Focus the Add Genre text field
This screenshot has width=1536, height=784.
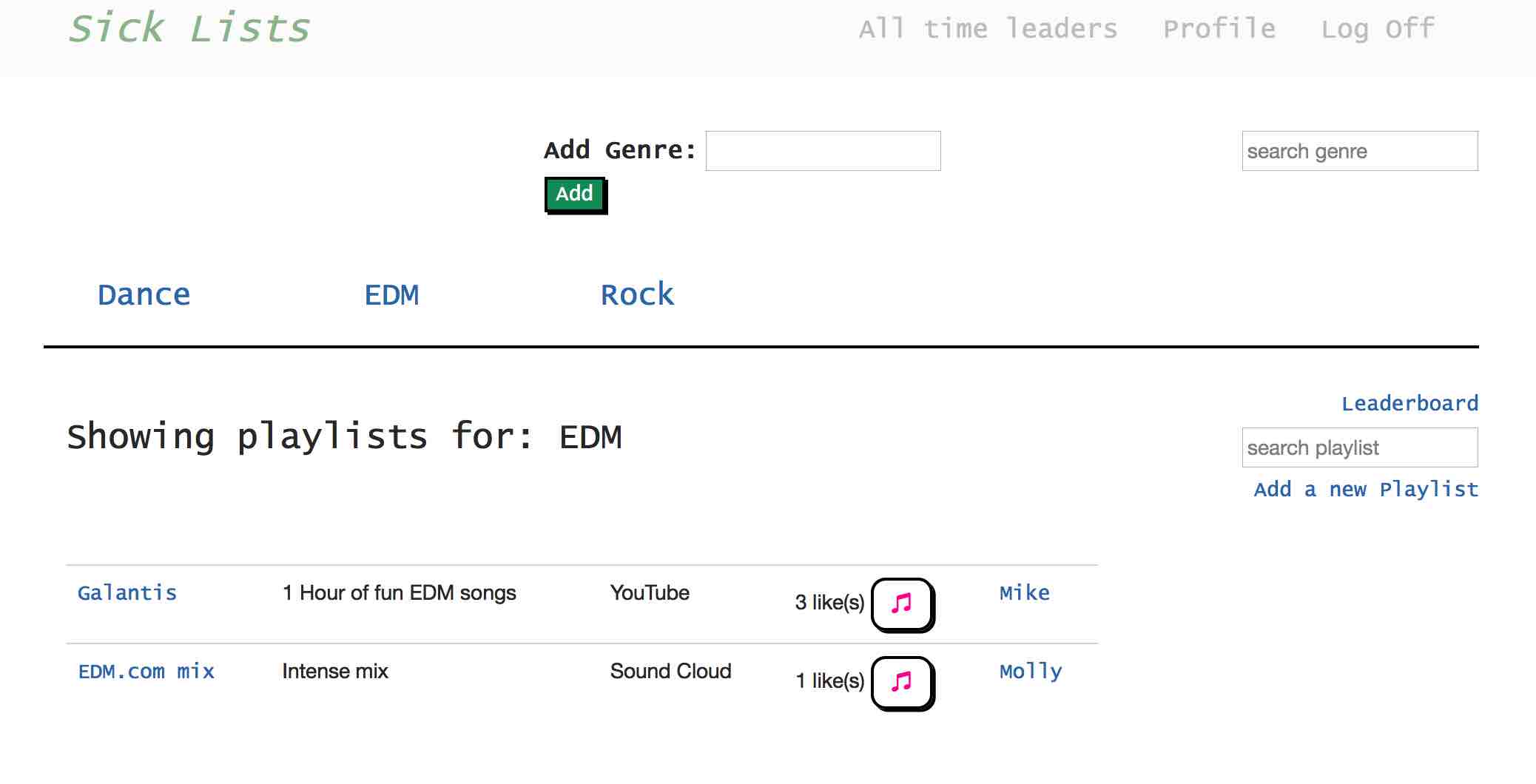[823, 151]
